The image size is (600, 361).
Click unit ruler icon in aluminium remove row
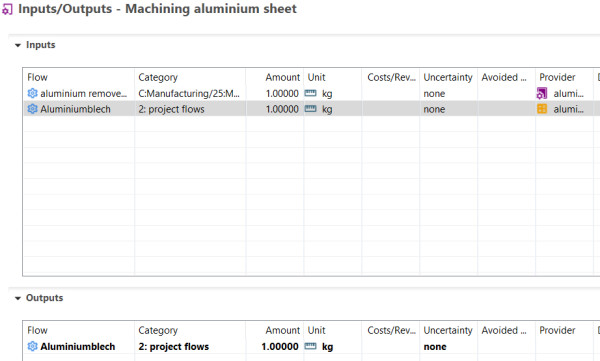[x=310, y=93]
